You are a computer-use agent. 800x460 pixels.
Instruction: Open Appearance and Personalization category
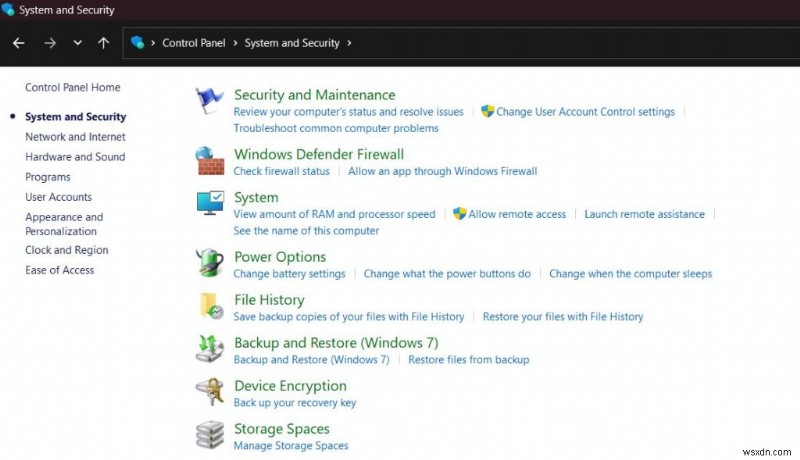tap(64, 224)
